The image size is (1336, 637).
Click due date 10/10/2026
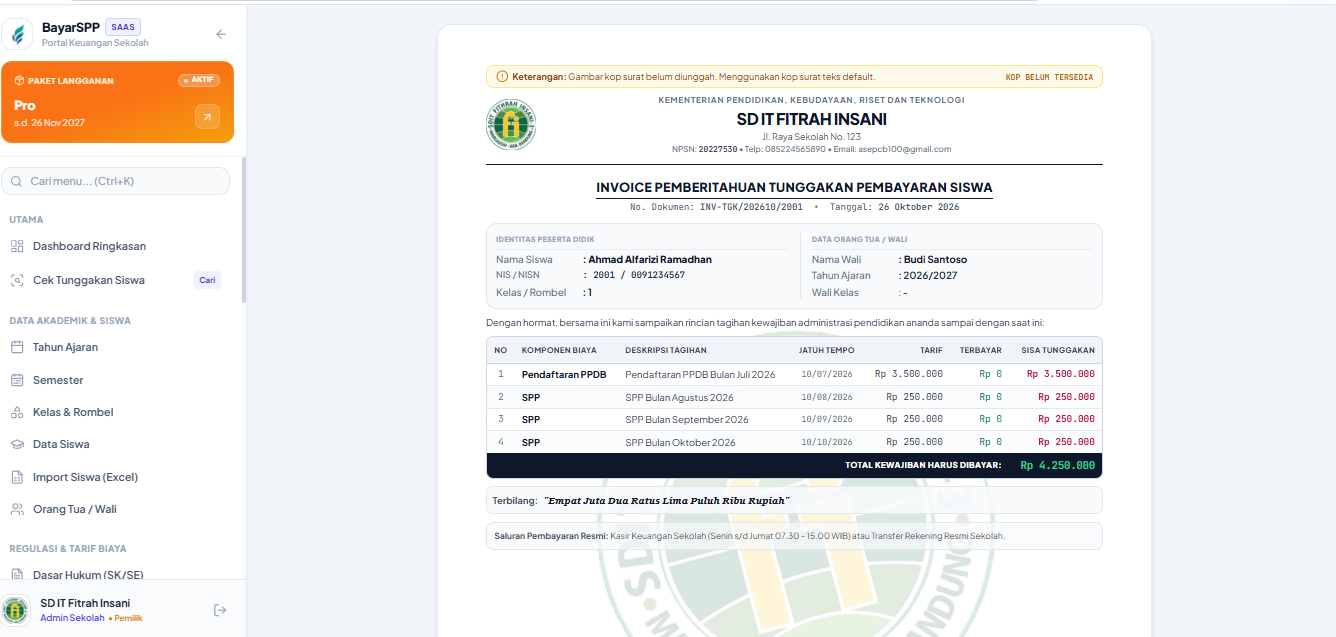[x=827, y=442]
